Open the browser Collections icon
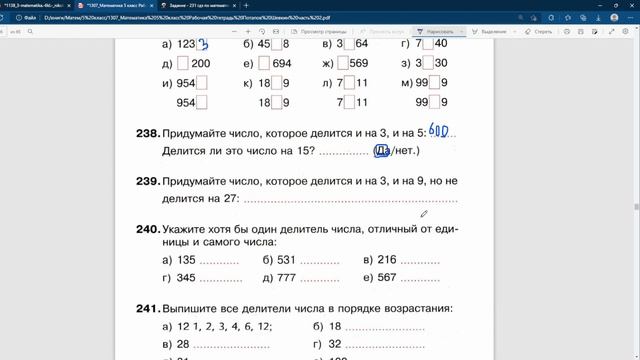 click(583, 18)
